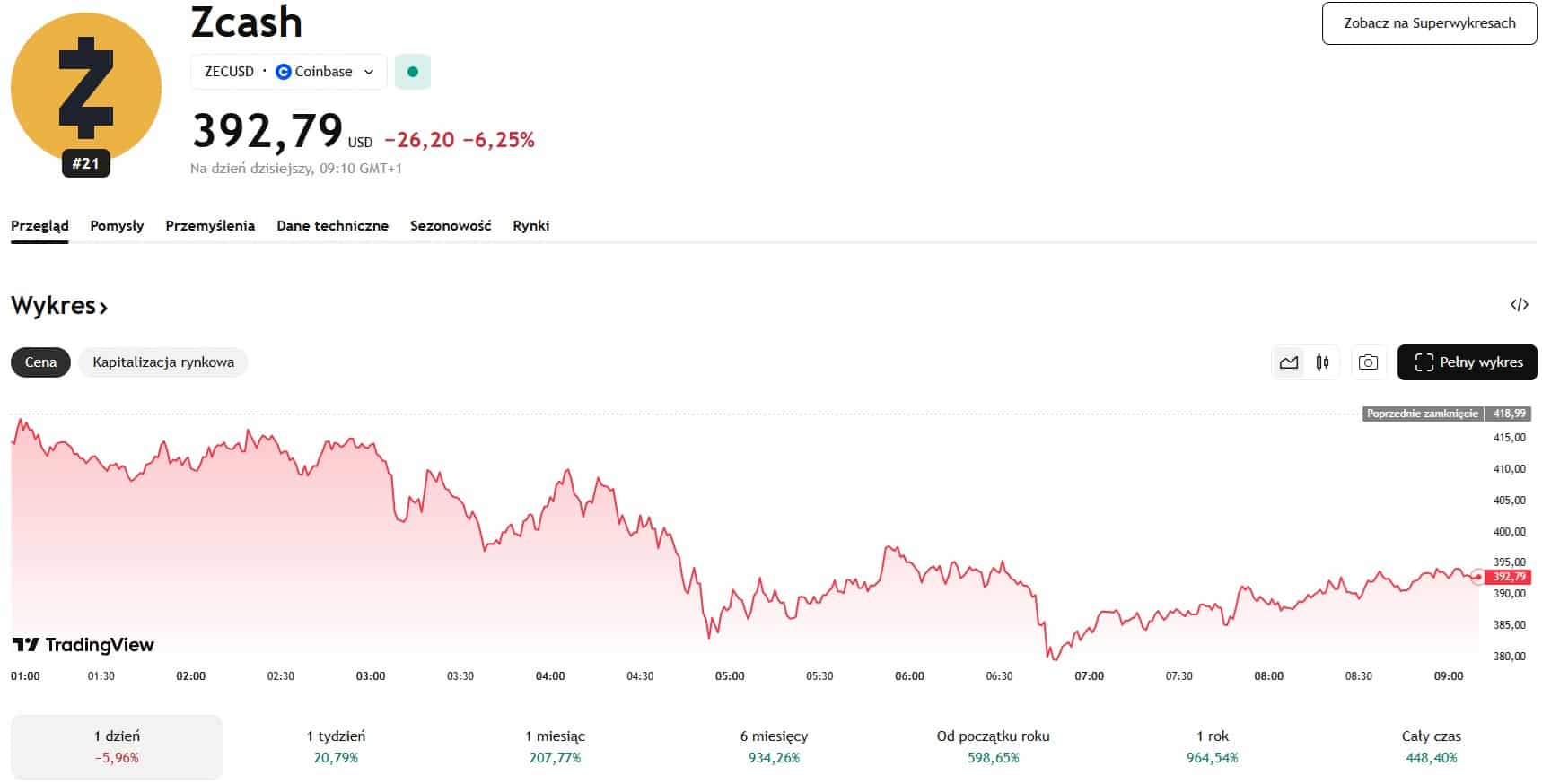The width and height of the screenshot is (1542, 784).
Task: Select the 1 tydzień time range
Action: click(336, 746)
